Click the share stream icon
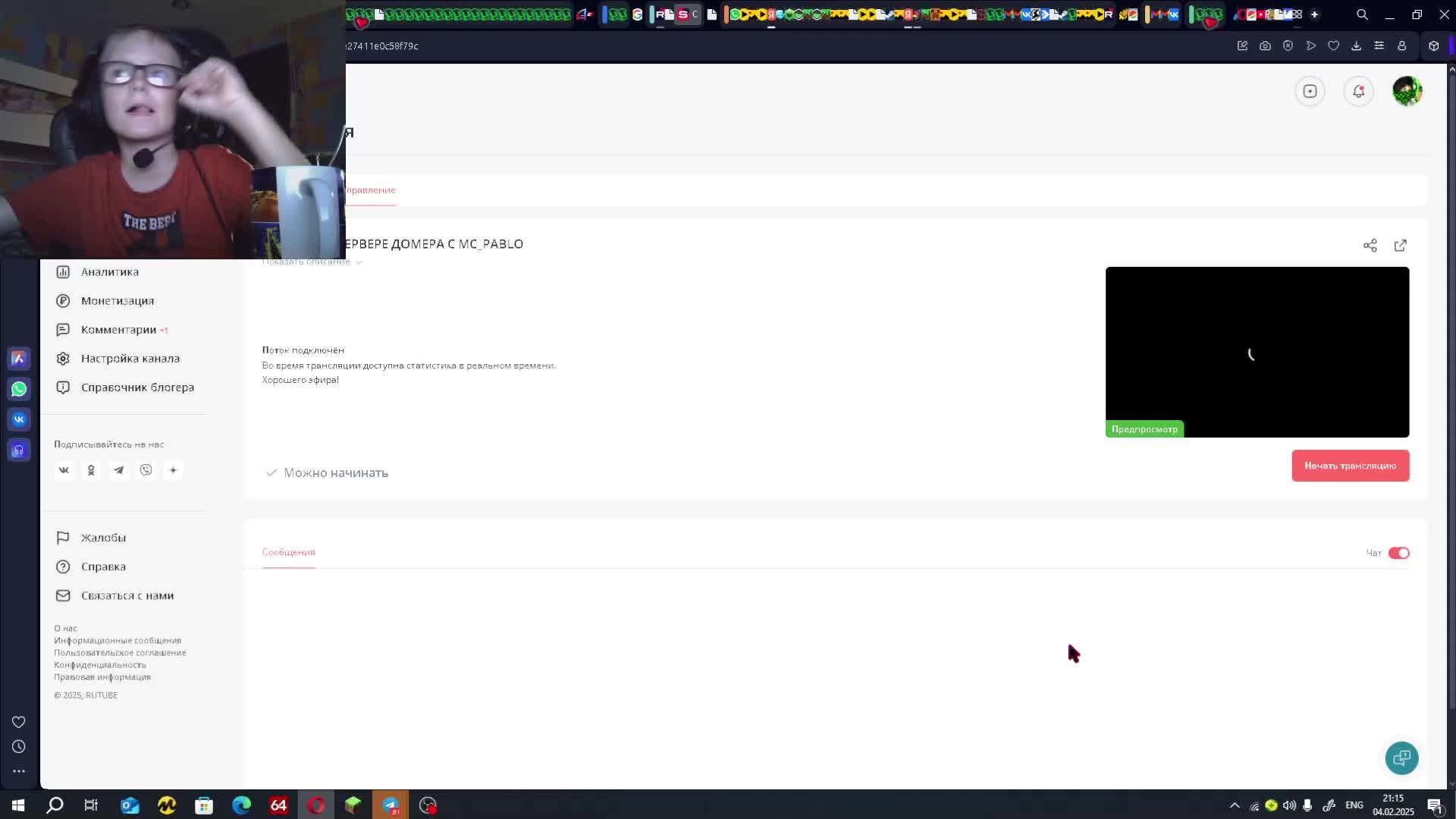1456x819 pixels. [1370, 246]
